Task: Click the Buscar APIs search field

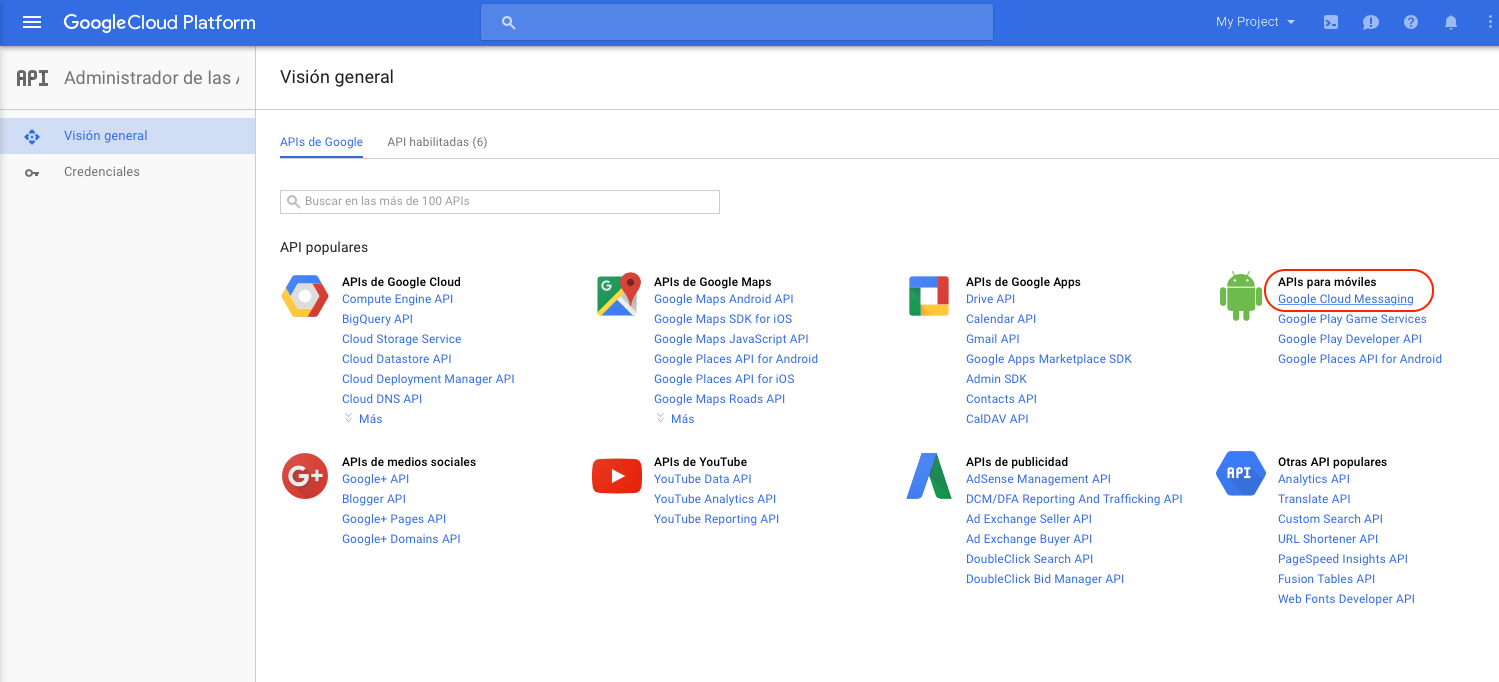Action: pyautogui.click(x=499, y=201)
